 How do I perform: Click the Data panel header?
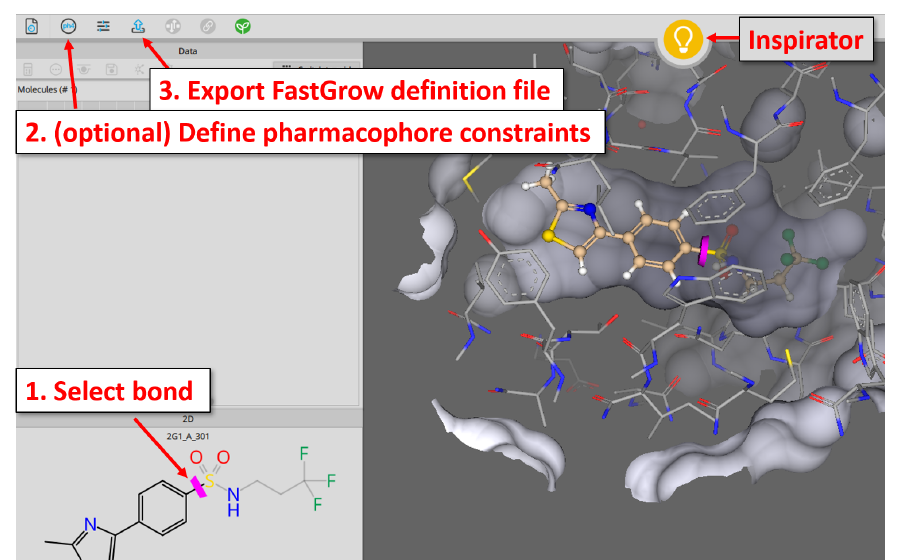click(188, 51)
